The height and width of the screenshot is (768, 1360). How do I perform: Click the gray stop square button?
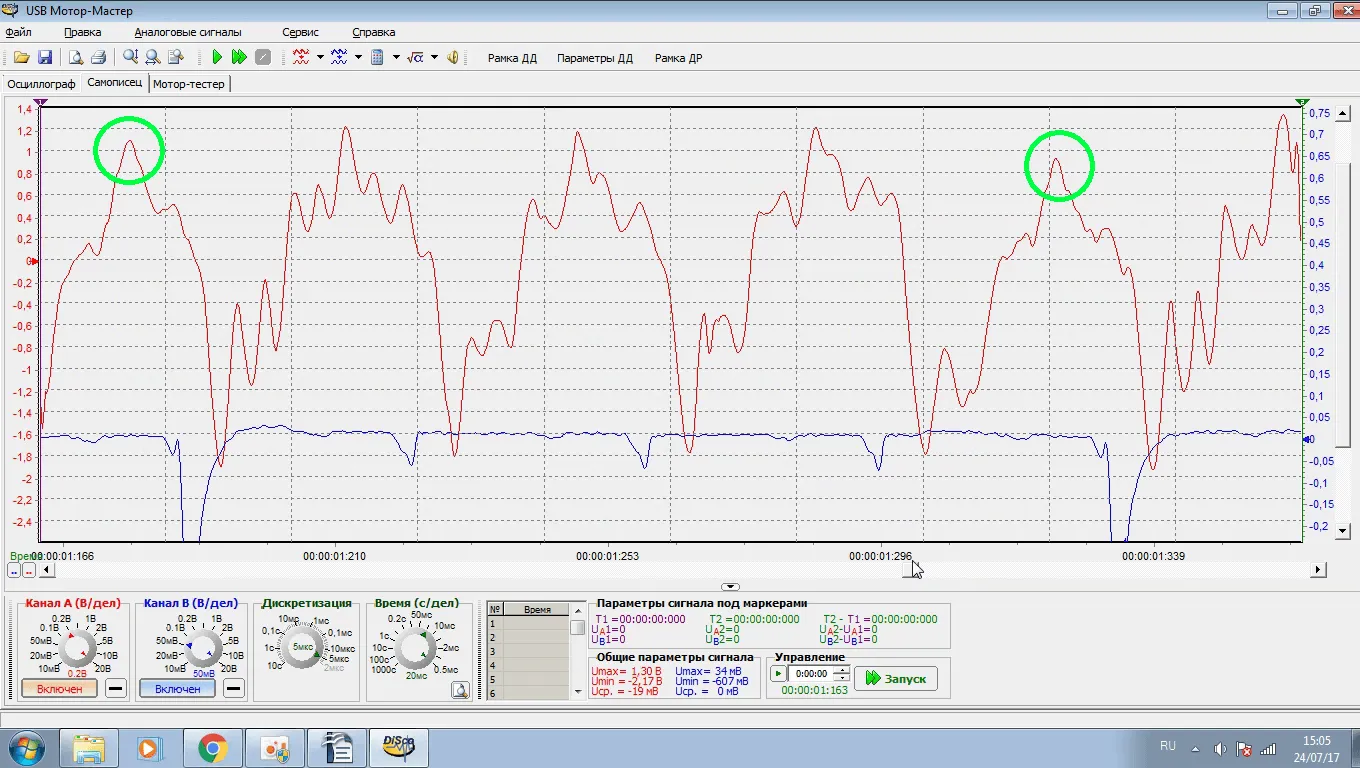click(x=263, y=57)
